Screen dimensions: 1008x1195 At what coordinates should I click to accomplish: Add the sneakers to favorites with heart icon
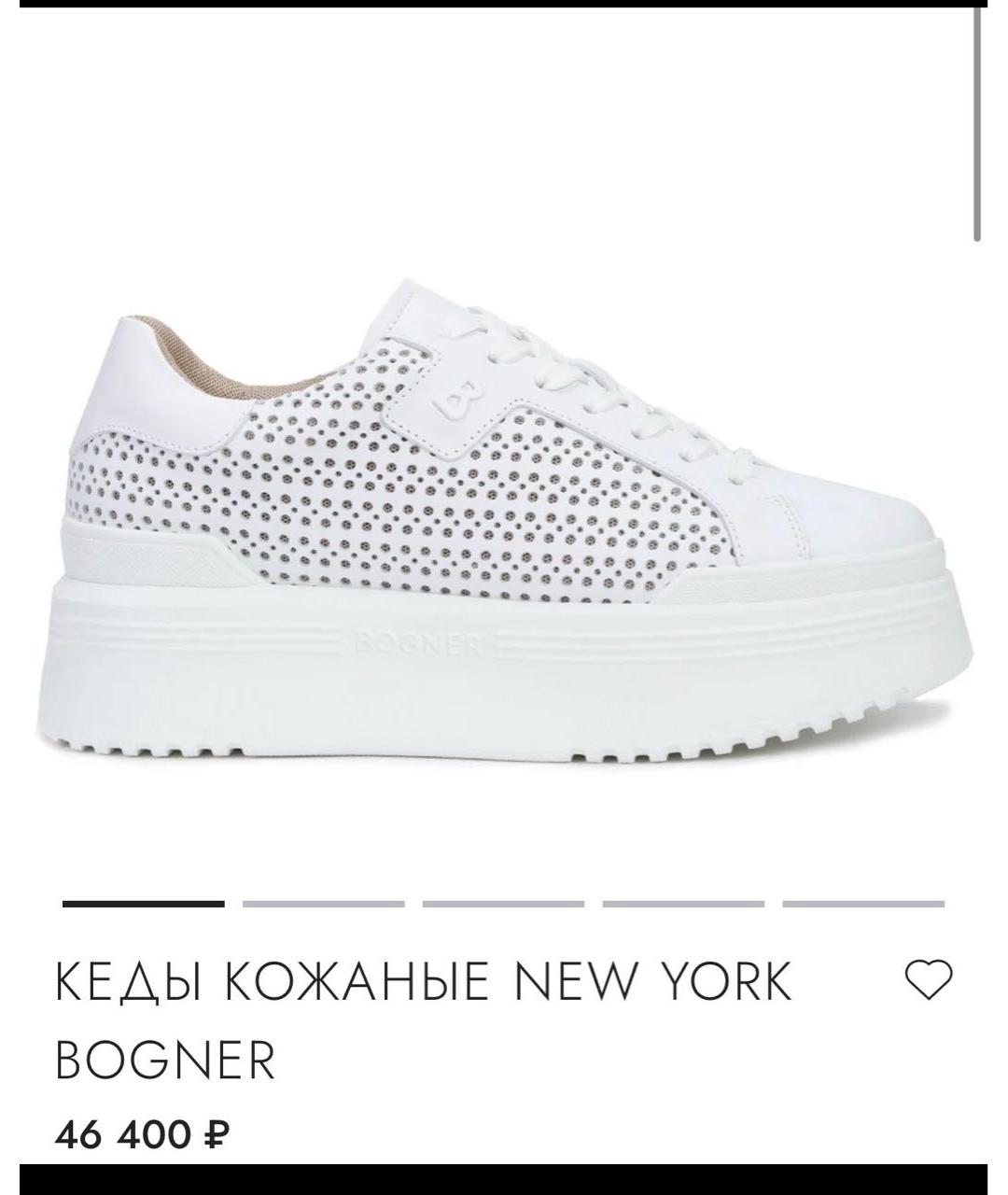[x=929, y=979]
